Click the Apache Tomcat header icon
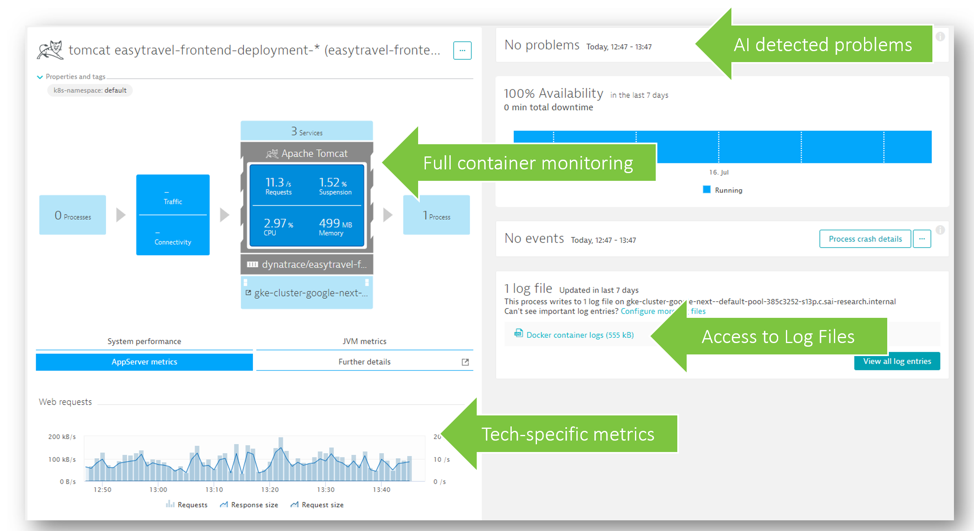Screen dimensions: 974x531 tap(272, 153)
